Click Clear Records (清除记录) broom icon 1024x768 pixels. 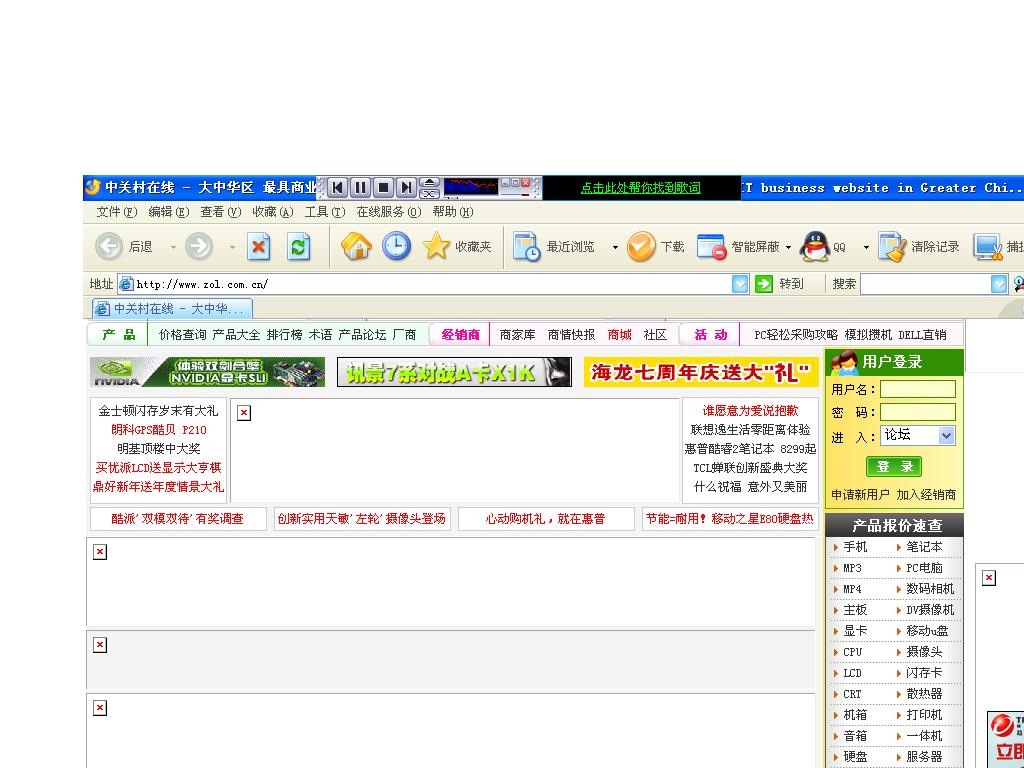tap(891, 246)
